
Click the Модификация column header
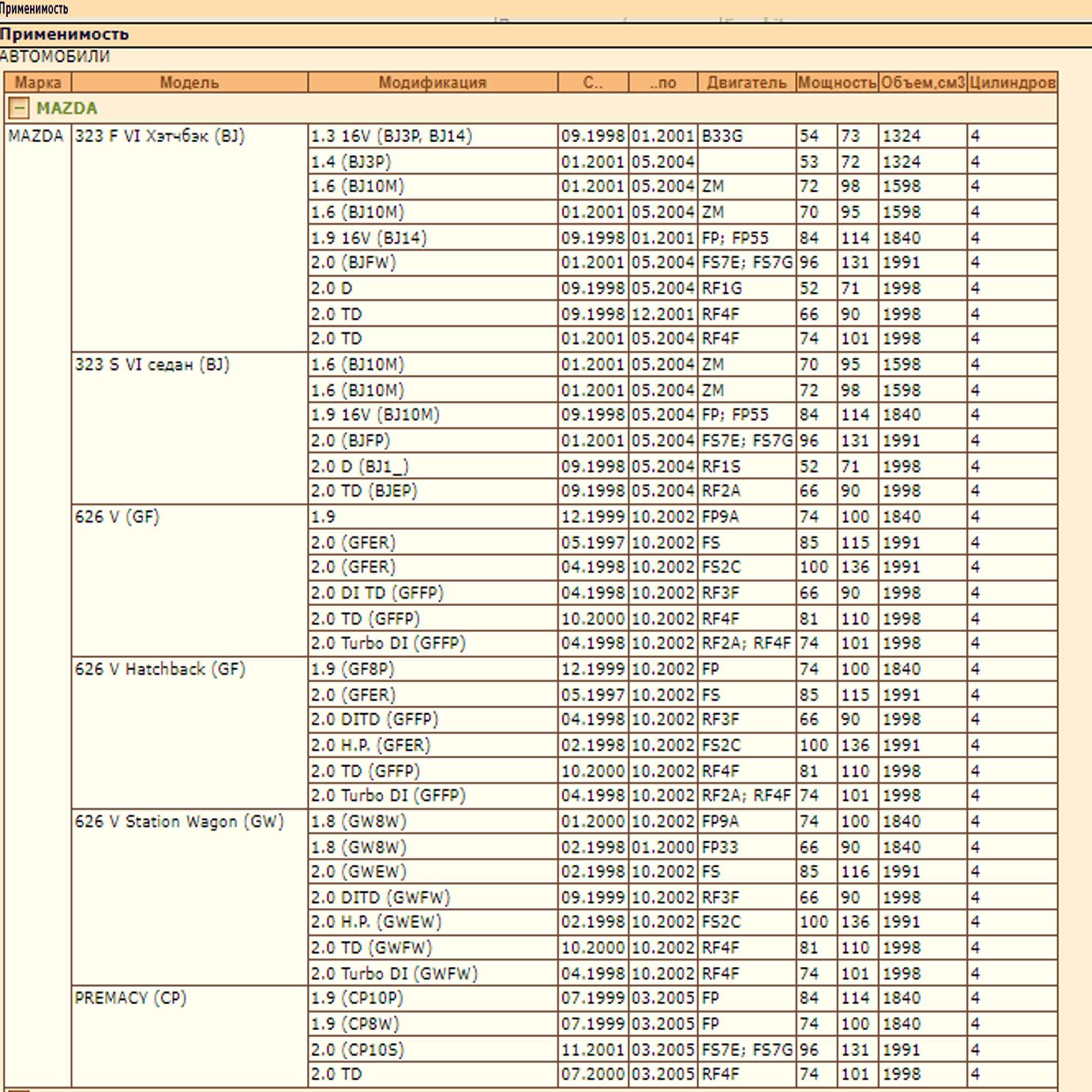point(432,83)
